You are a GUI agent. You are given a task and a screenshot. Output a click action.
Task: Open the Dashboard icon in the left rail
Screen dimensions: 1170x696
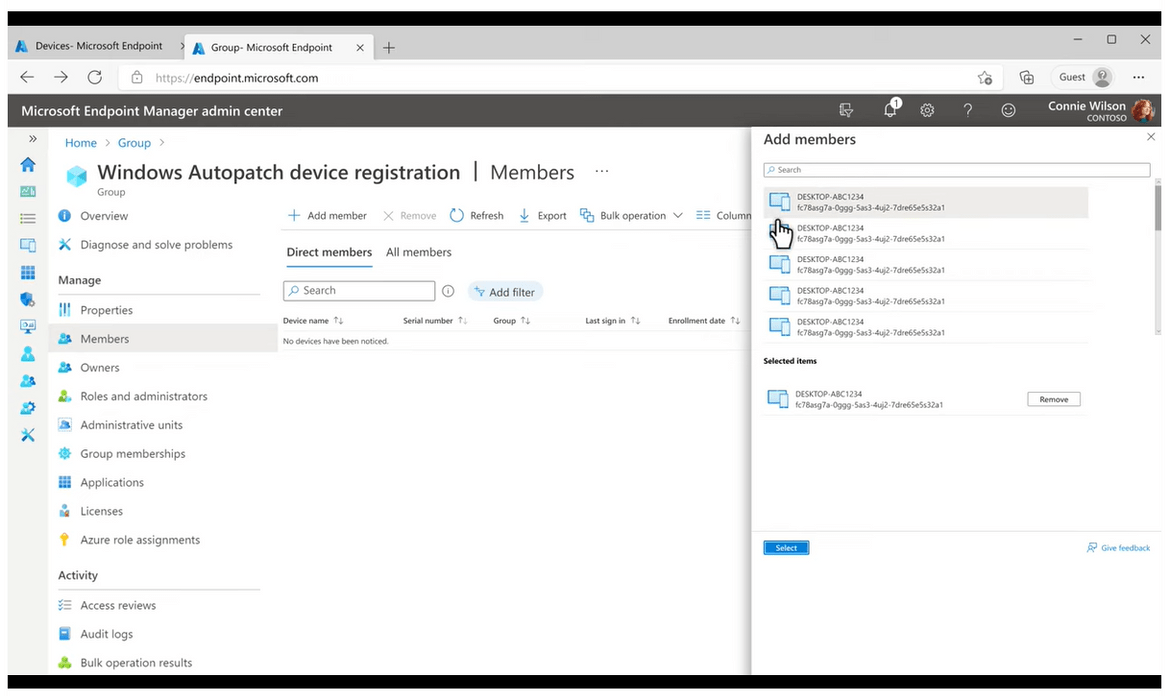pos(28,192)
